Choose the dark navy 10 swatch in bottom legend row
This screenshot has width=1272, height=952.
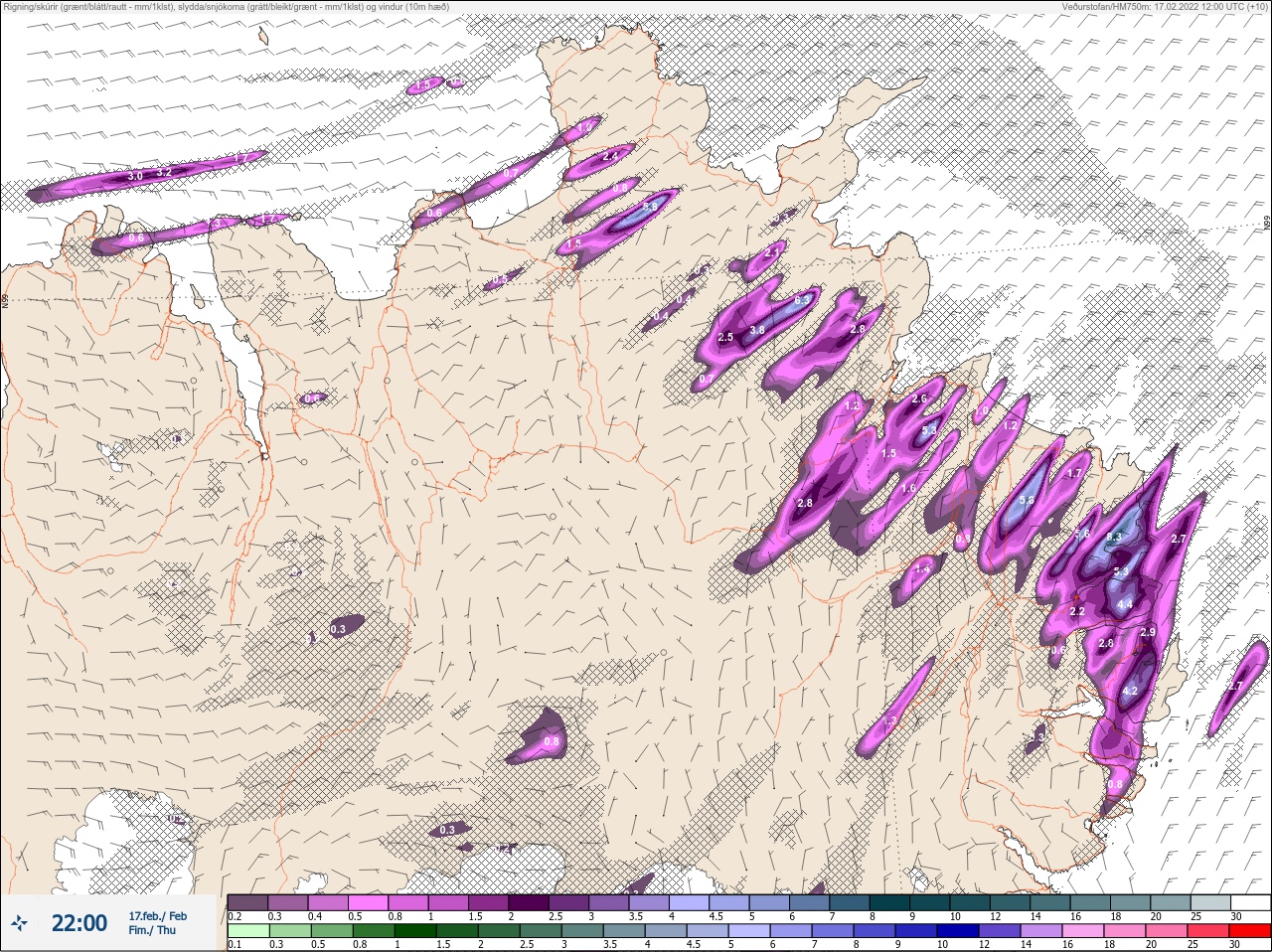coord(957,931)
